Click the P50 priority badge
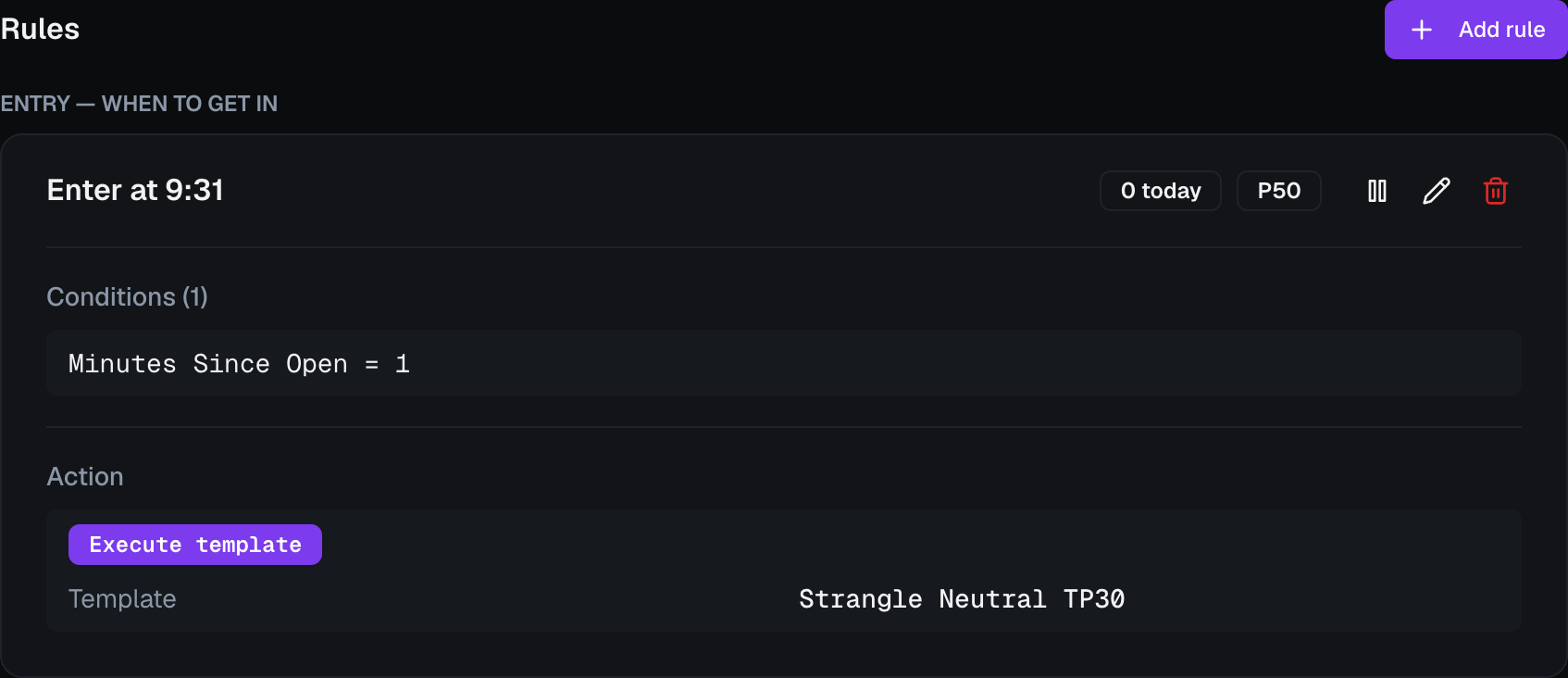Image resolution: width=1568 pixels, height=678 pixels. (x=1279, y=191)
